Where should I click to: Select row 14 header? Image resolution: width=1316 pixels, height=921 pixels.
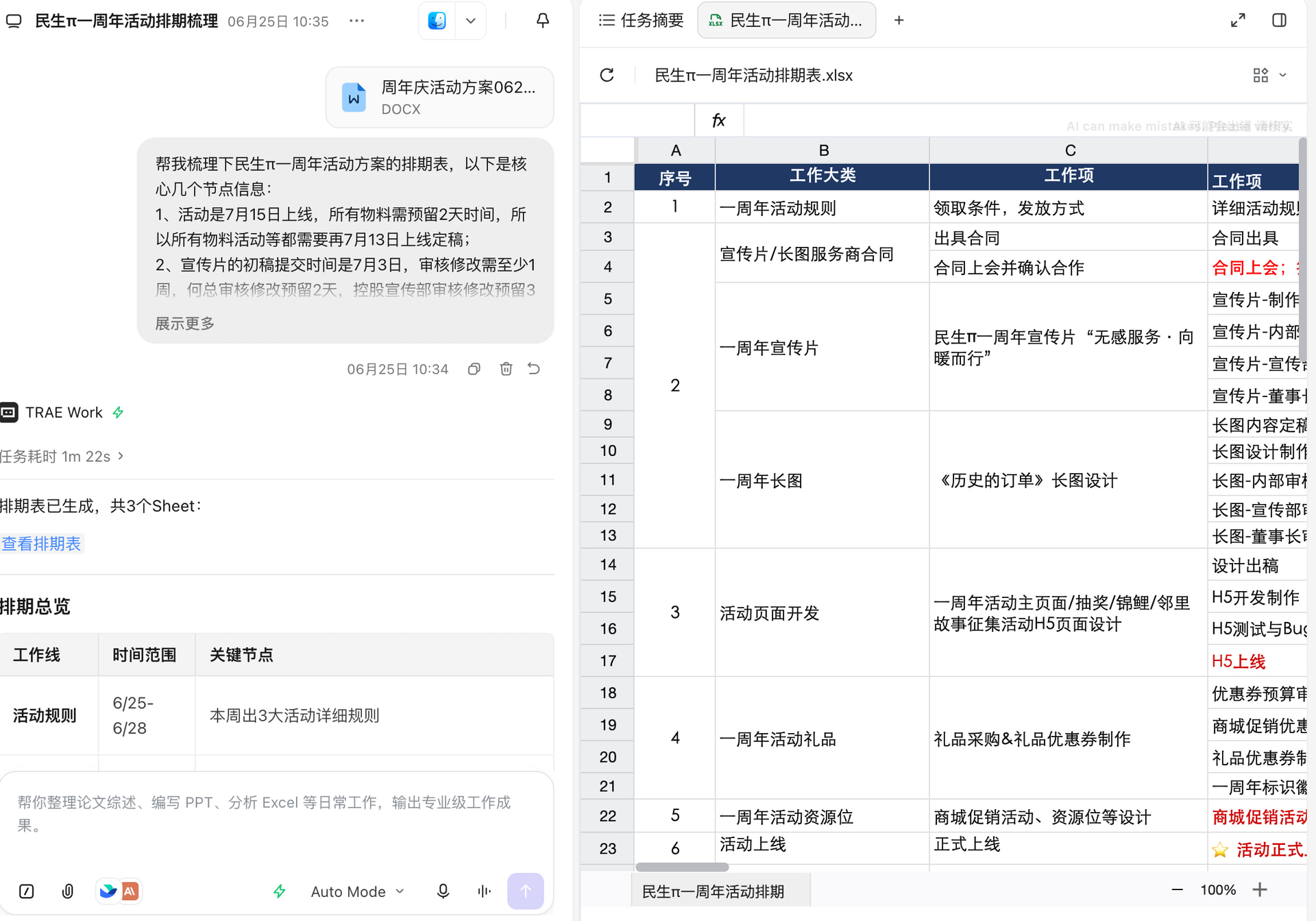tap(607, 564)
